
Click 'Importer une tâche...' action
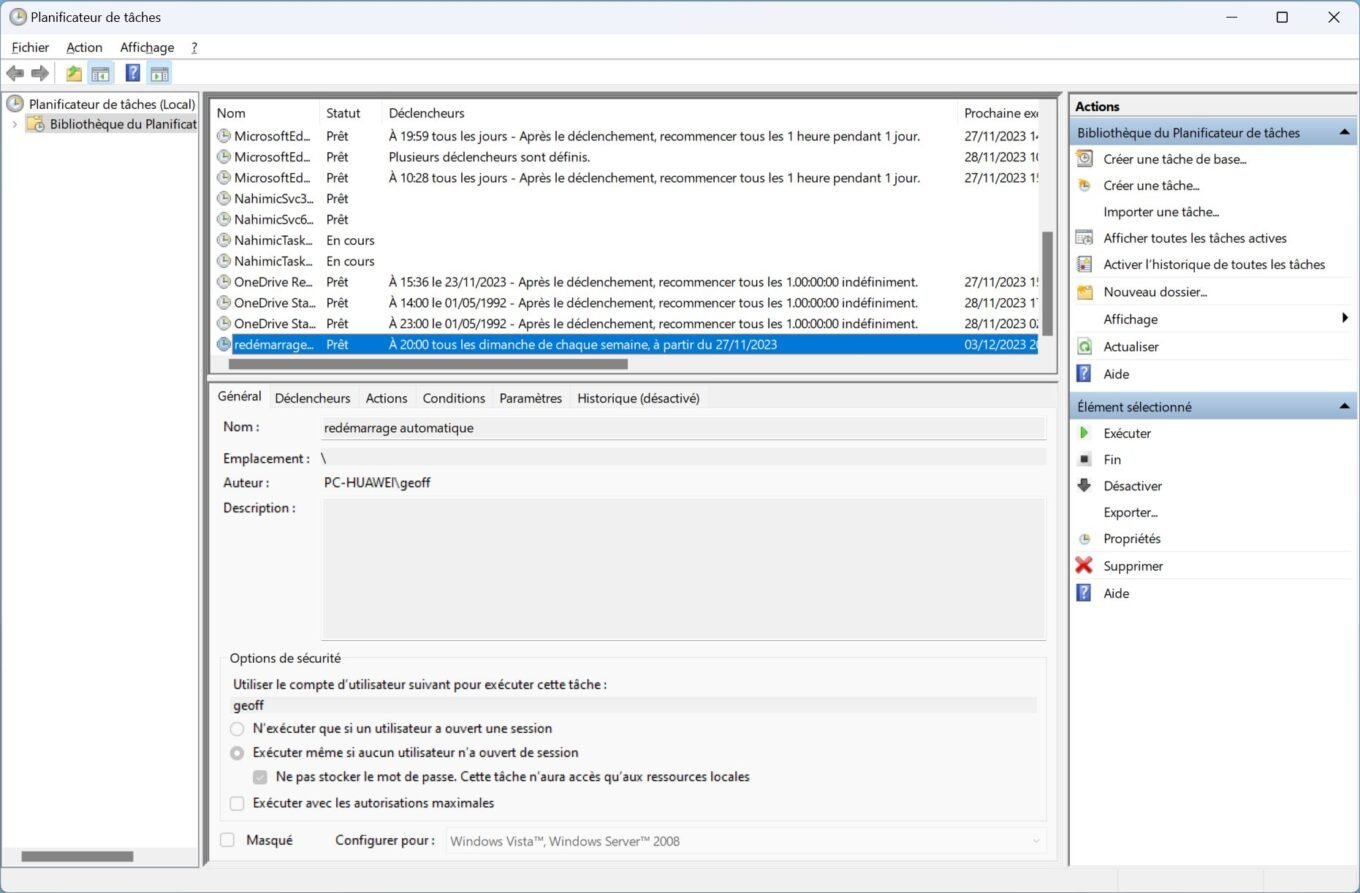1161,212
